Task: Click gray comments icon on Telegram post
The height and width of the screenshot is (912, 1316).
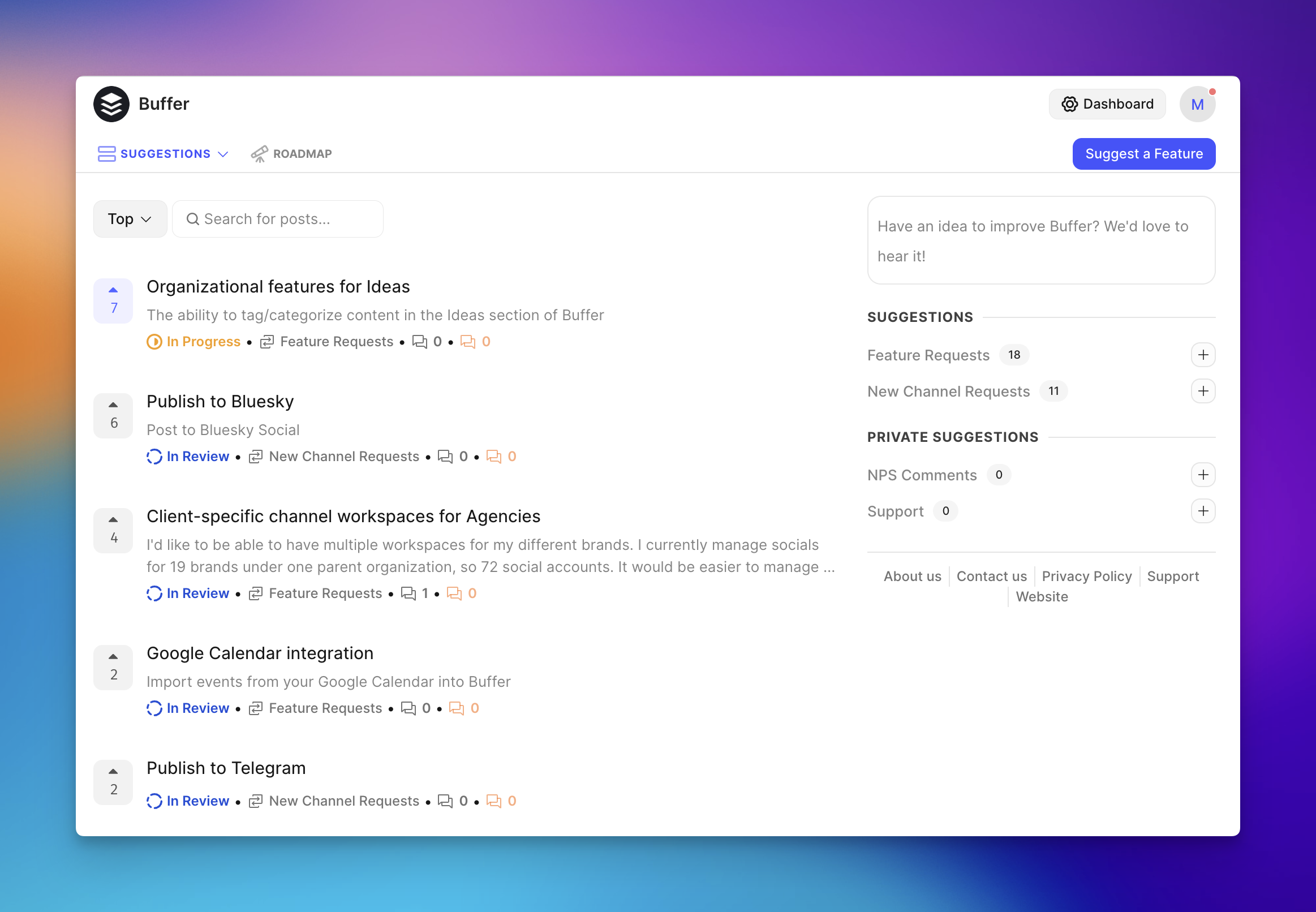Action: coord(445,801)
